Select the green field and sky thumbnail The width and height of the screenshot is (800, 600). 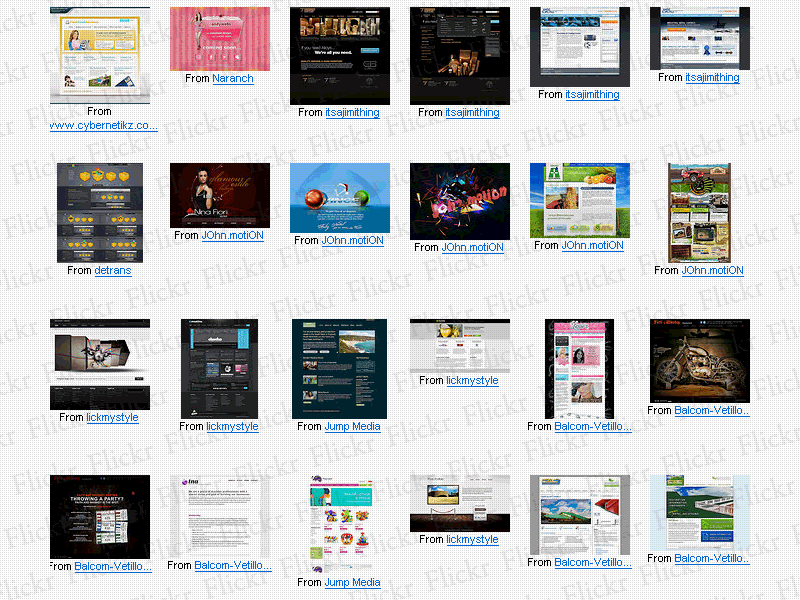click(580, 200)
